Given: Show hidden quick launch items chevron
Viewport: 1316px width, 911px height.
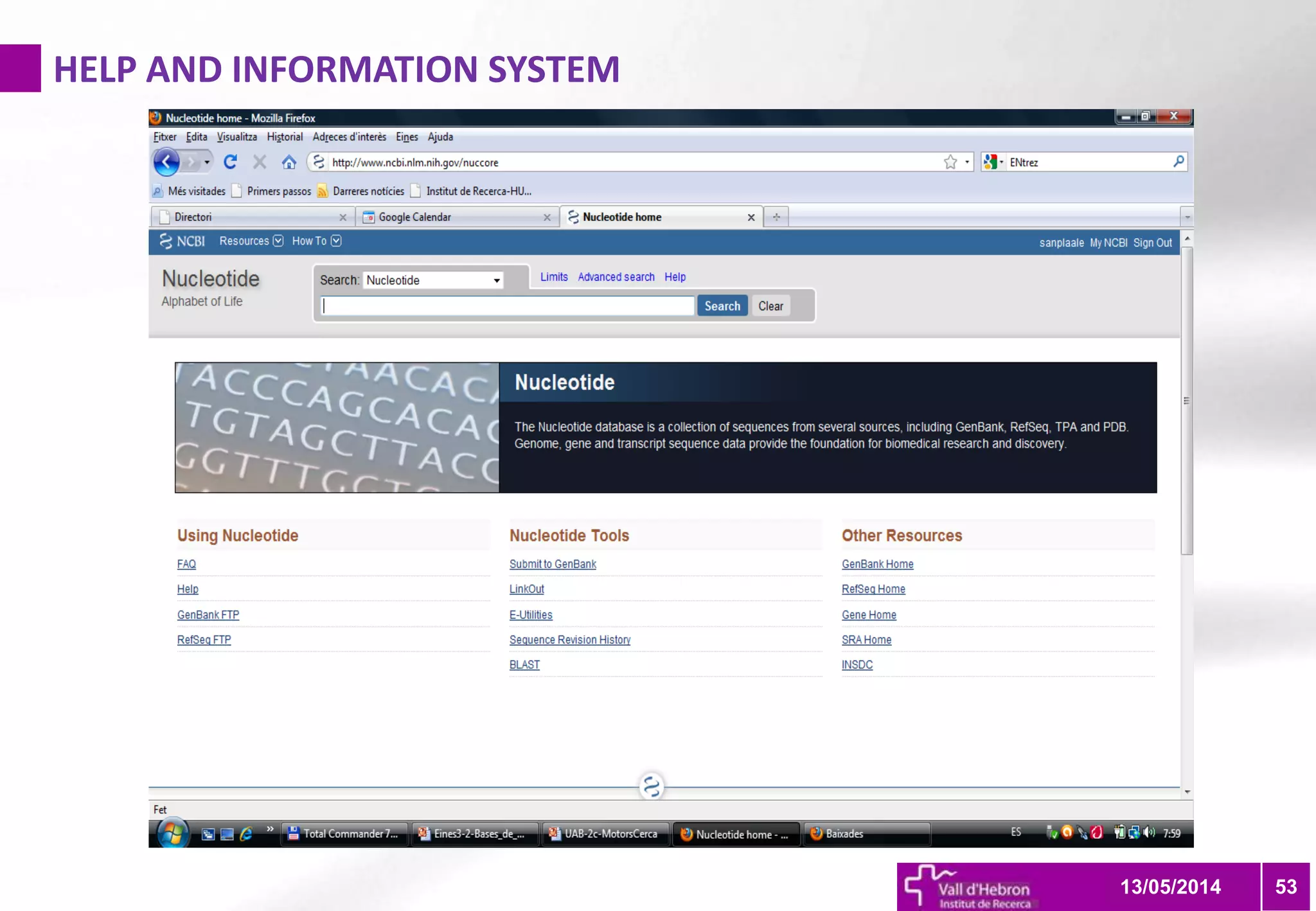Looking at the screenshot, I should pos(270,829).
